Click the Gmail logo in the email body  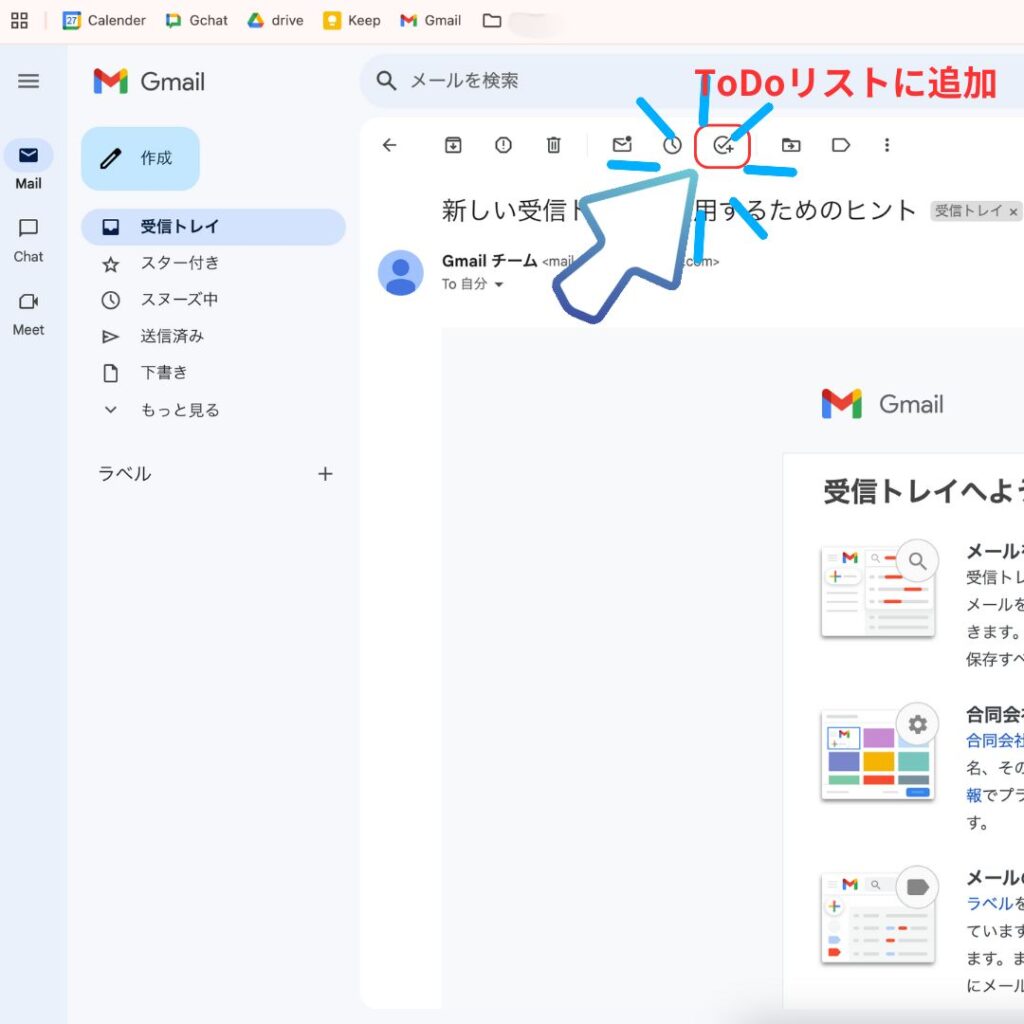883,404
